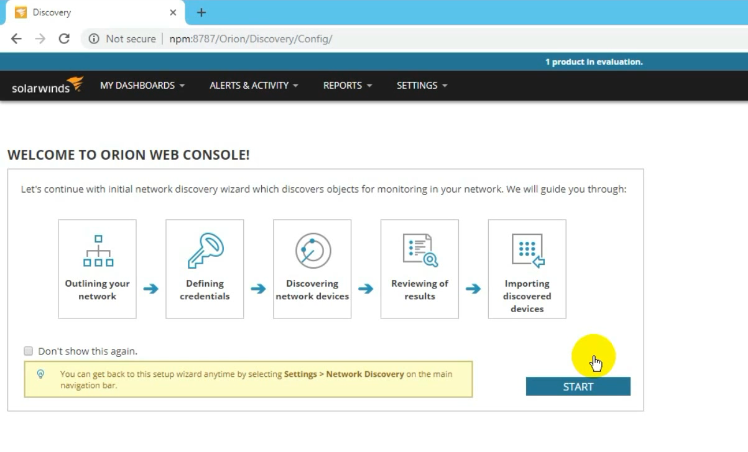Open Alerts & Activity menu
748x452 pixels.
pyautogui.click(x=254, y=86)
